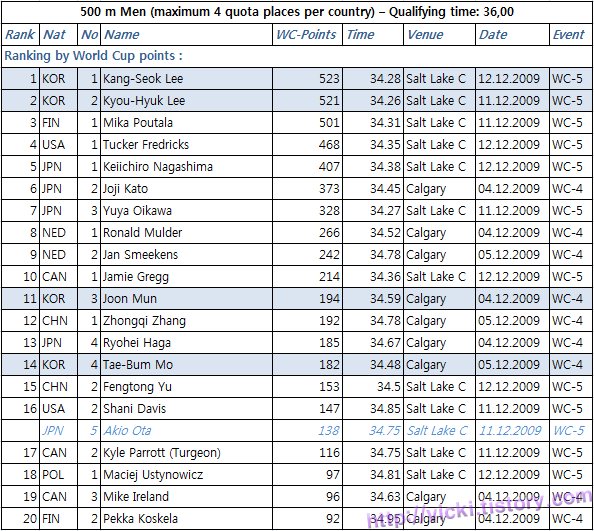Viewport: 594px width, 531px height.
Task: Click the rank number 16
Action: point(30,408)
